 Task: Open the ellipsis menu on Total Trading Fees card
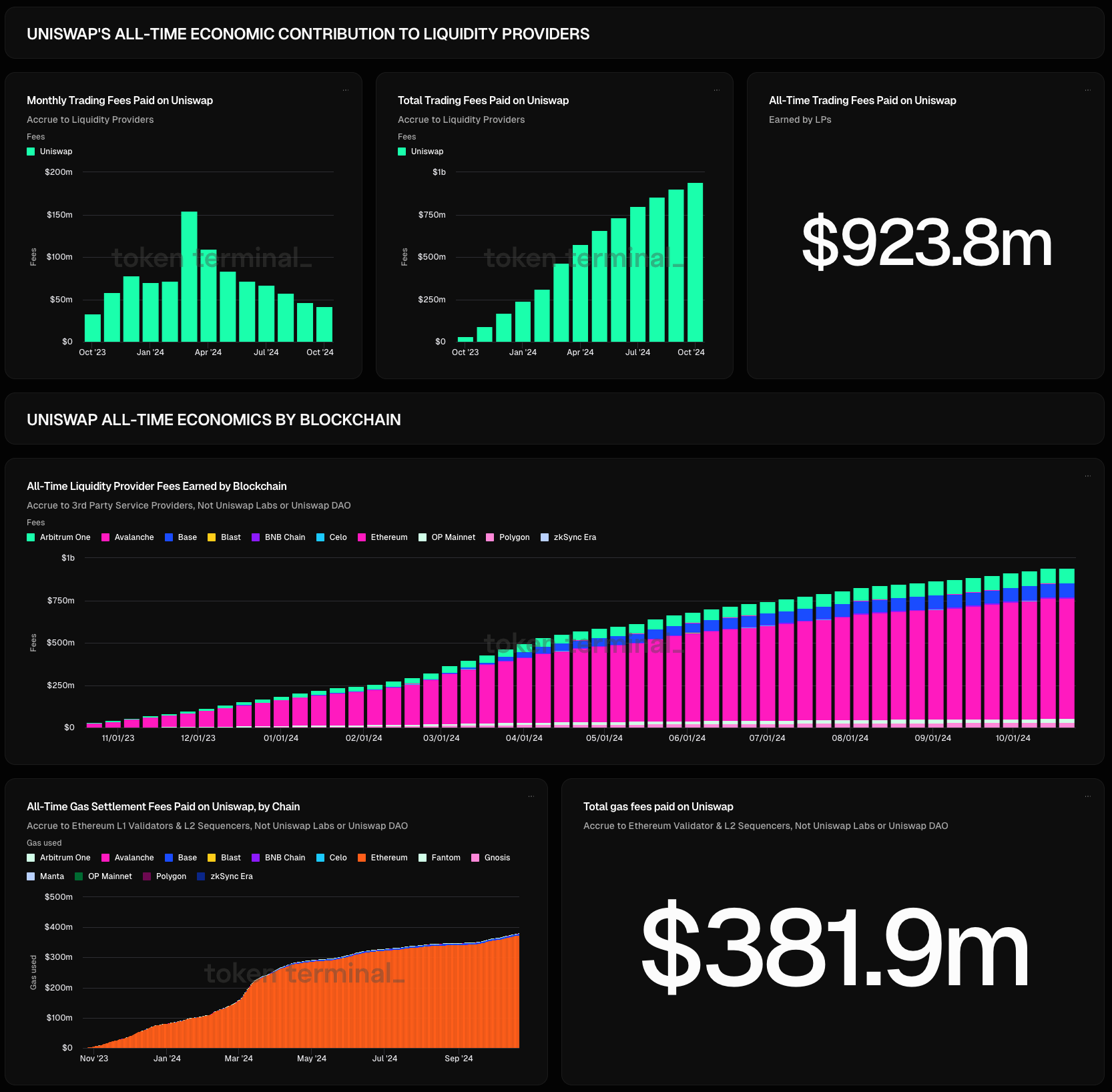[716, 90]
